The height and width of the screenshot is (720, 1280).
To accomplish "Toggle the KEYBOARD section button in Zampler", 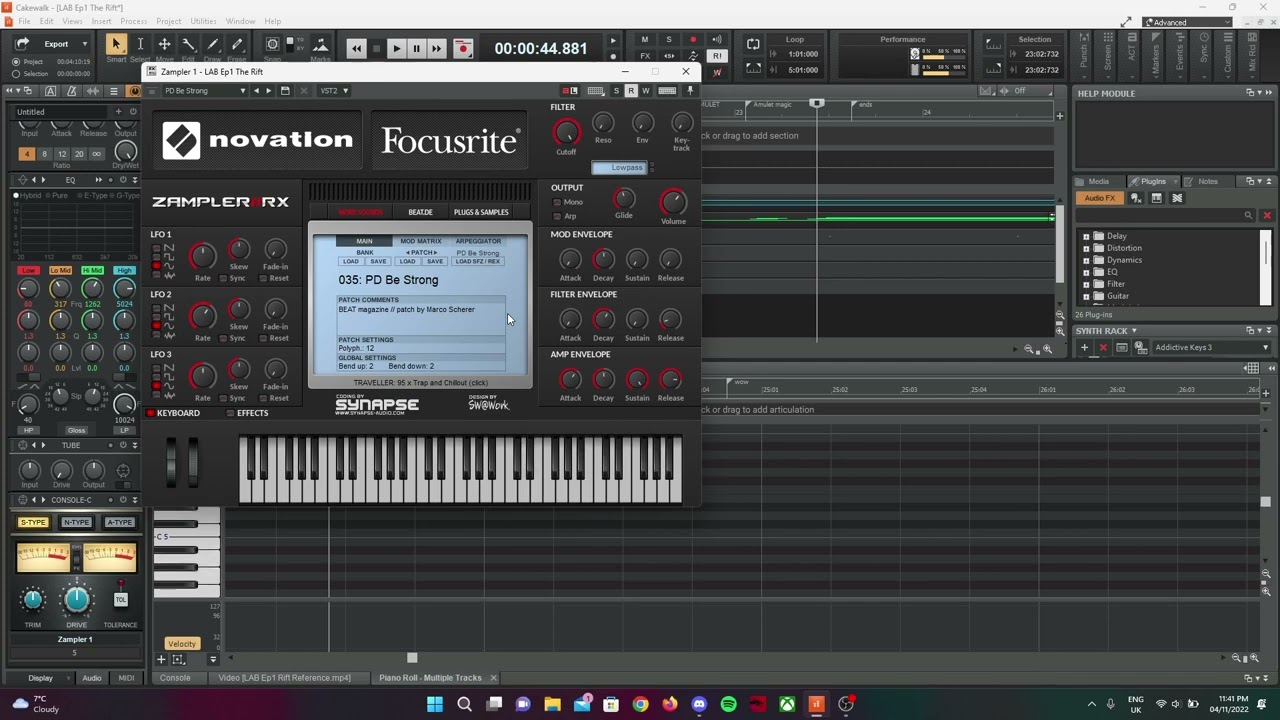I will (x=173, y=413).
